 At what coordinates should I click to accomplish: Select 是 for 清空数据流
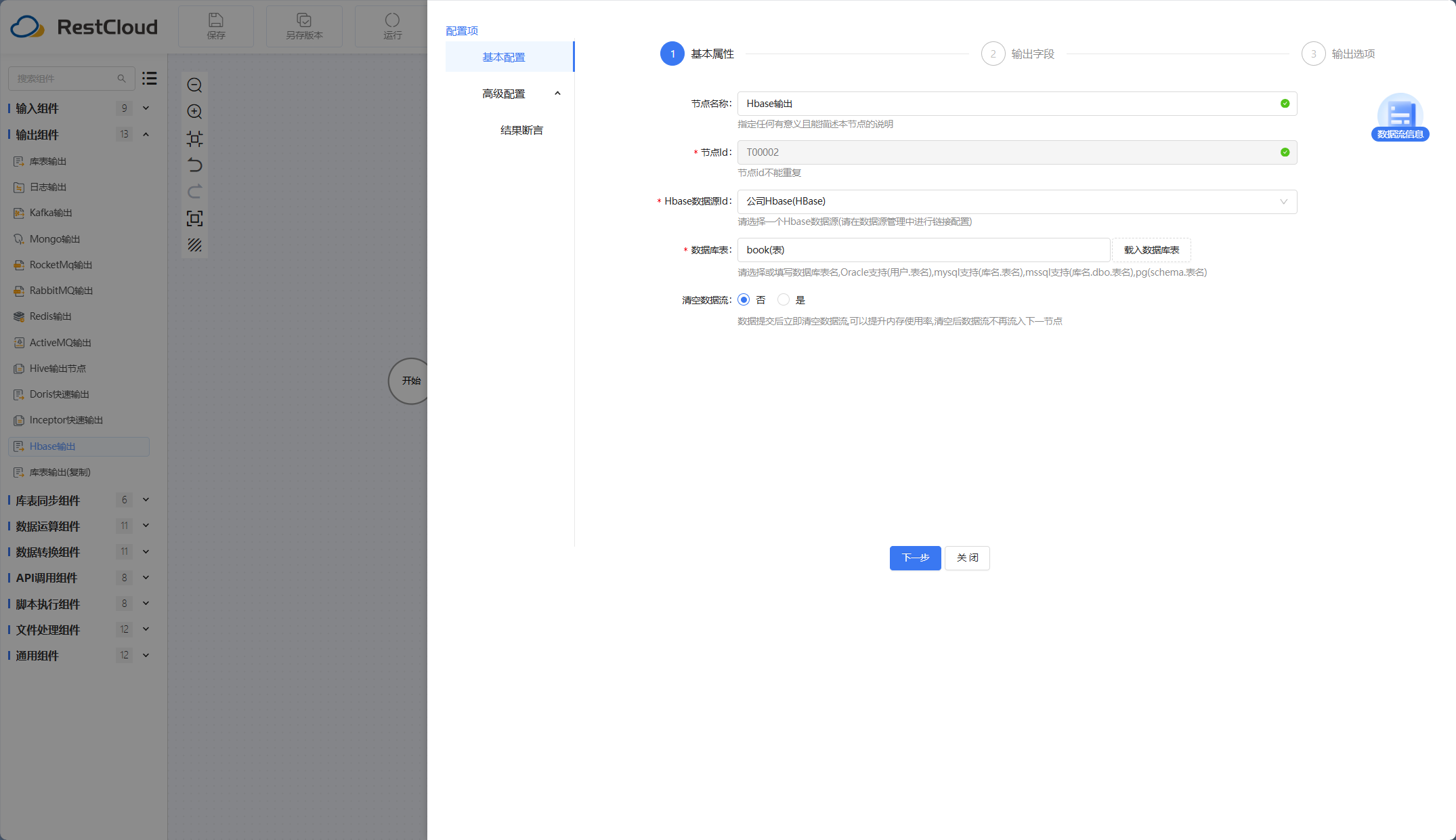pos(784,299)
